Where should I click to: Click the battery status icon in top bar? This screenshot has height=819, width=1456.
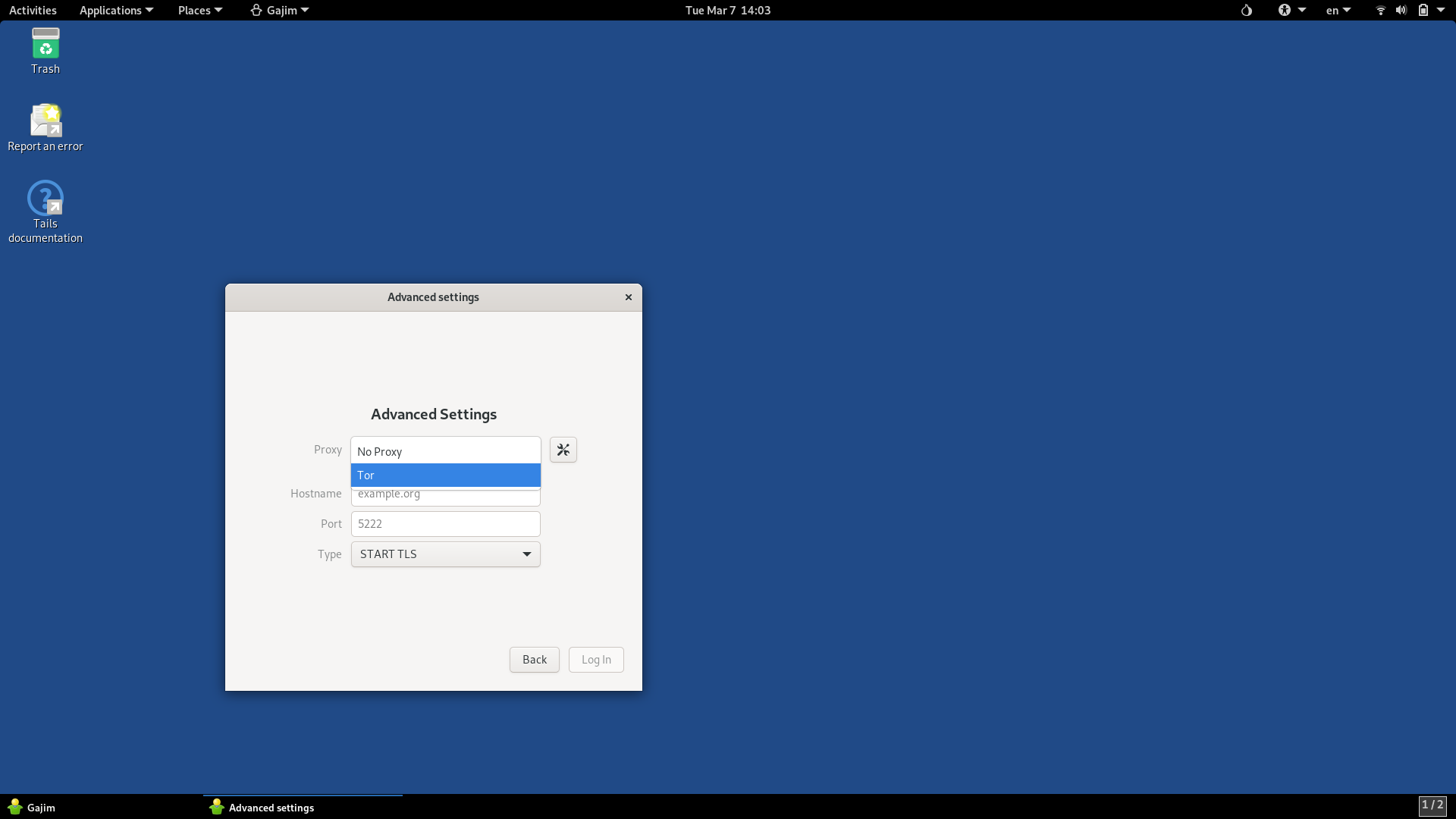pyautogui.click(x=1423, y=11)
